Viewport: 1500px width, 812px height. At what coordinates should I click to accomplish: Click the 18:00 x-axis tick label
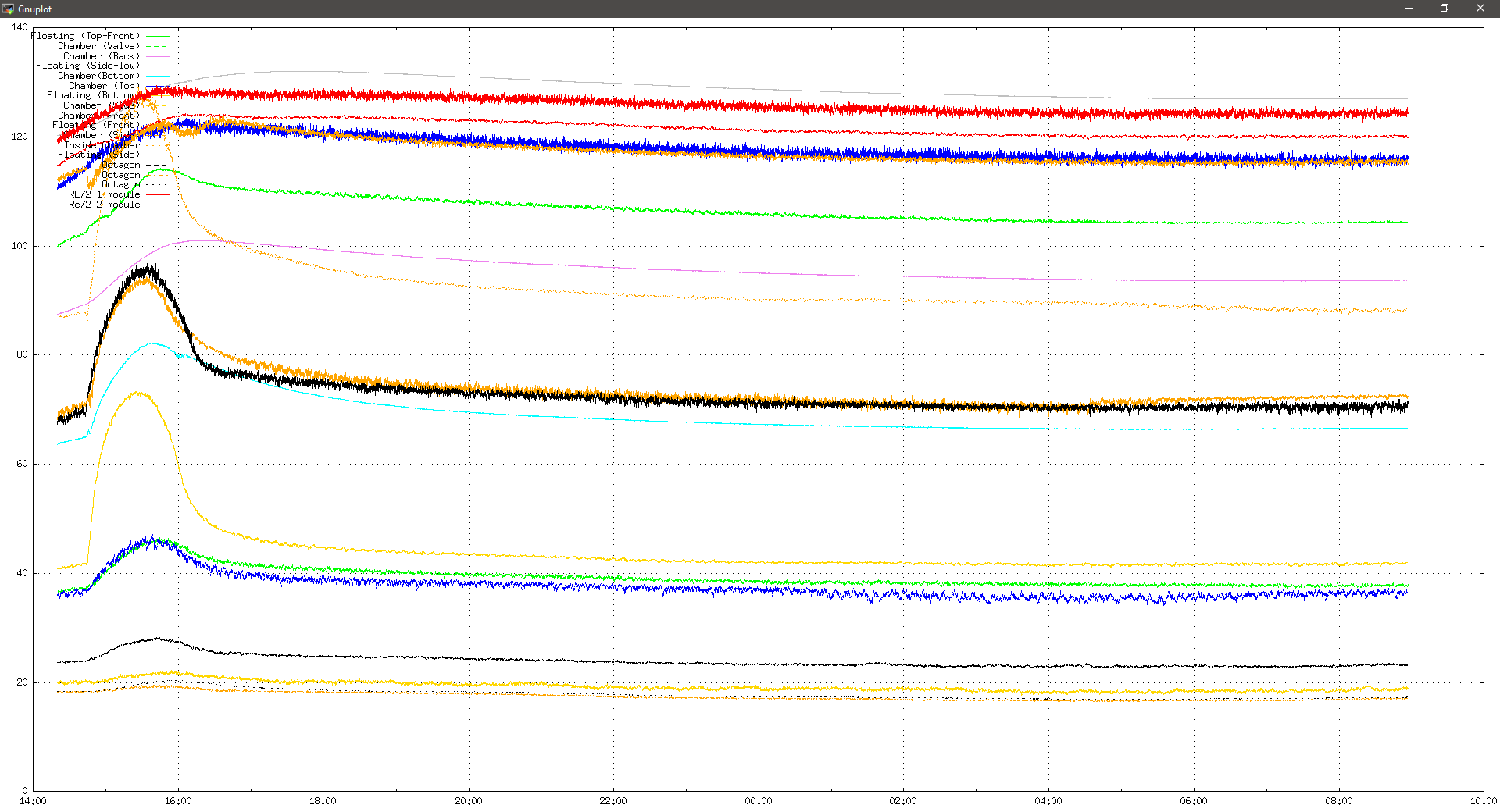(323, 801)
